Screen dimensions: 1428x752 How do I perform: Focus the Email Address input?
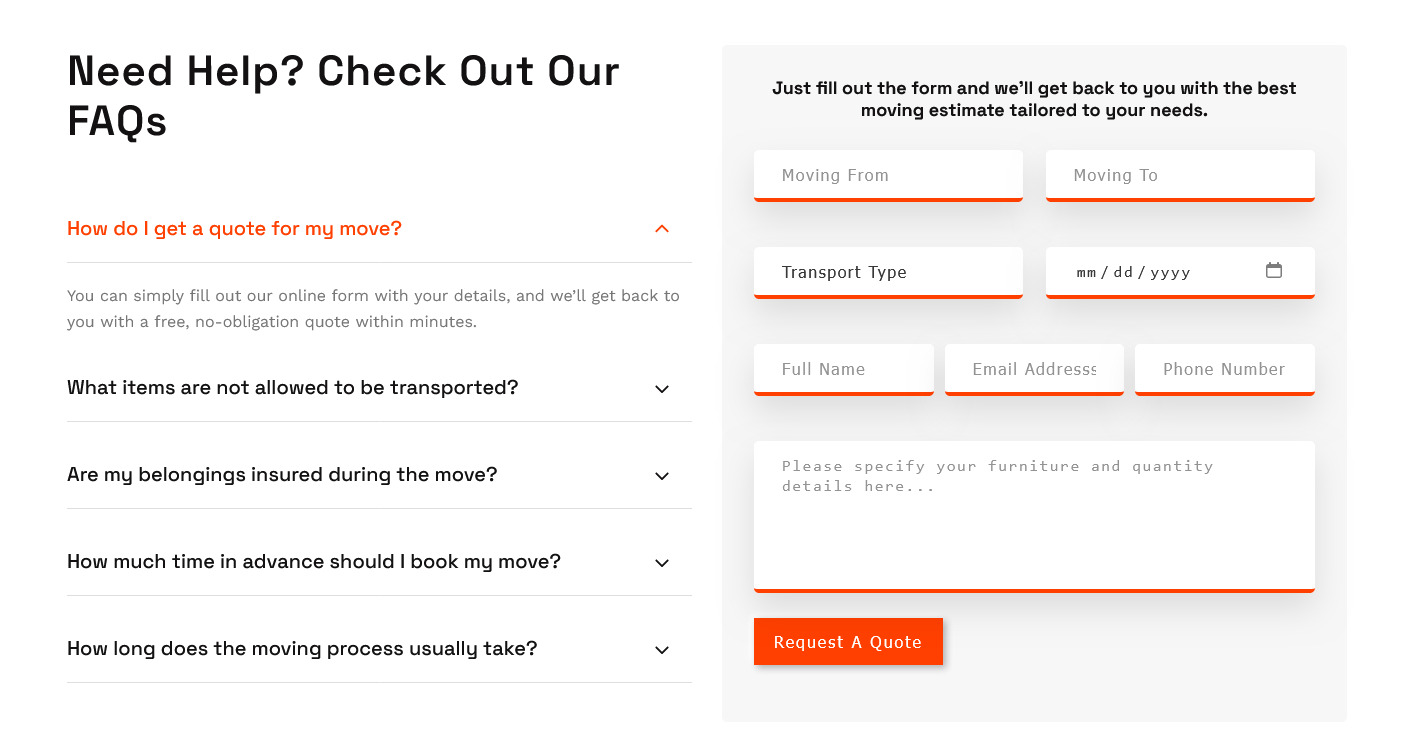pyautogui.click(x=1033, y=369)
